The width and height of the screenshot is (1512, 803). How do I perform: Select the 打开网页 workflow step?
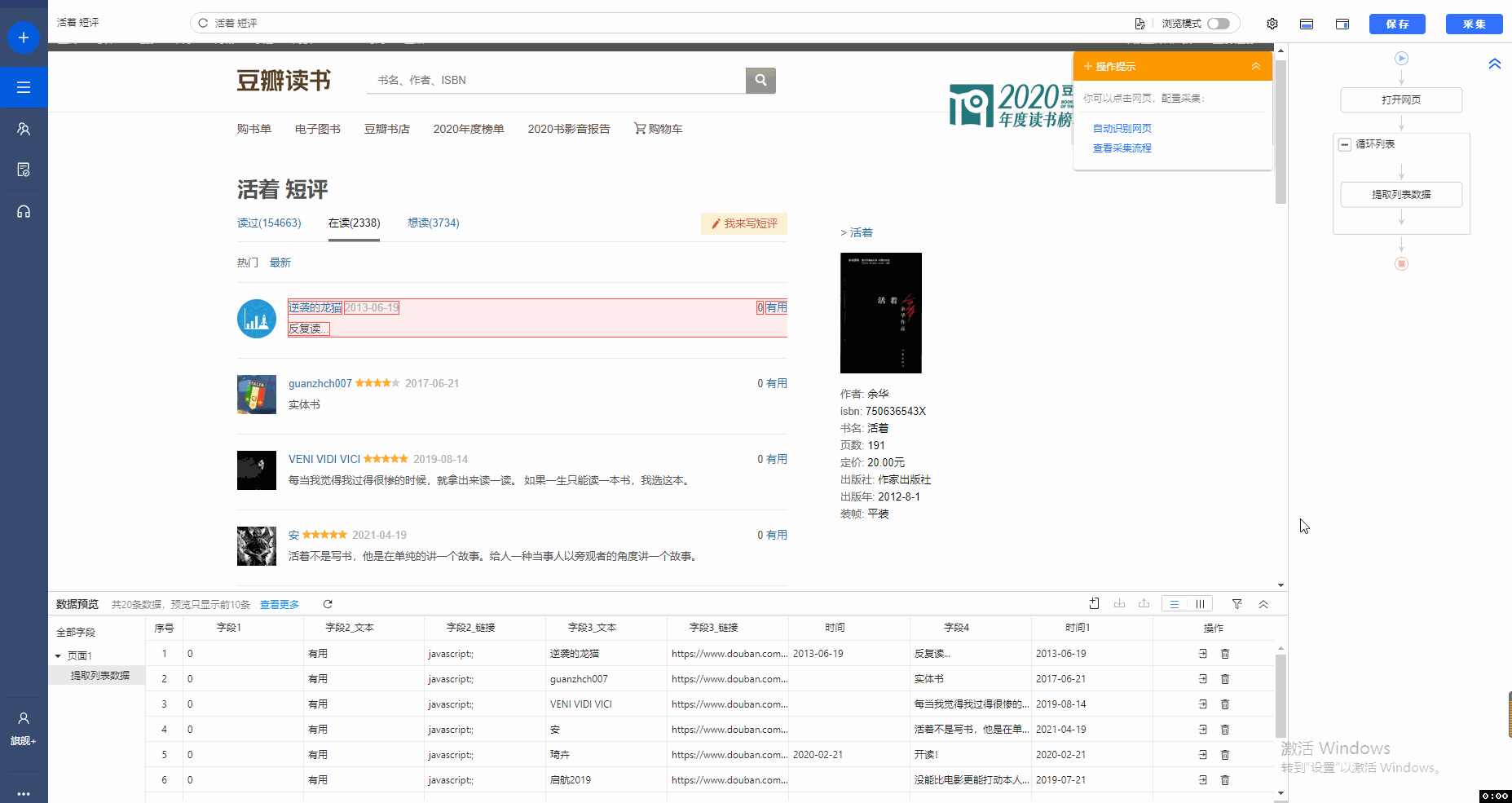coord(1401,99)
